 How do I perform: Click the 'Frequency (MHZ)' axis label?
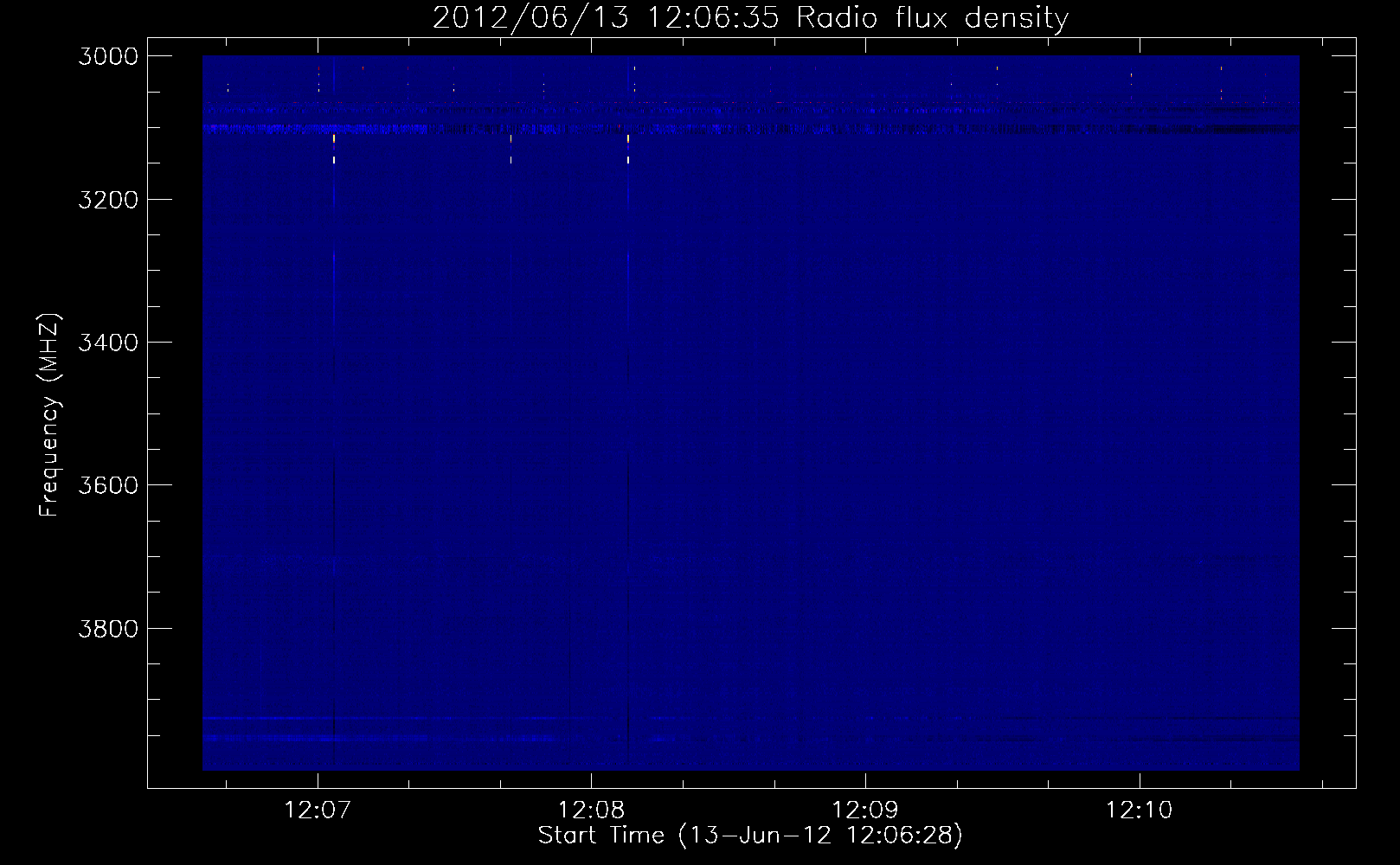(49, 415)
